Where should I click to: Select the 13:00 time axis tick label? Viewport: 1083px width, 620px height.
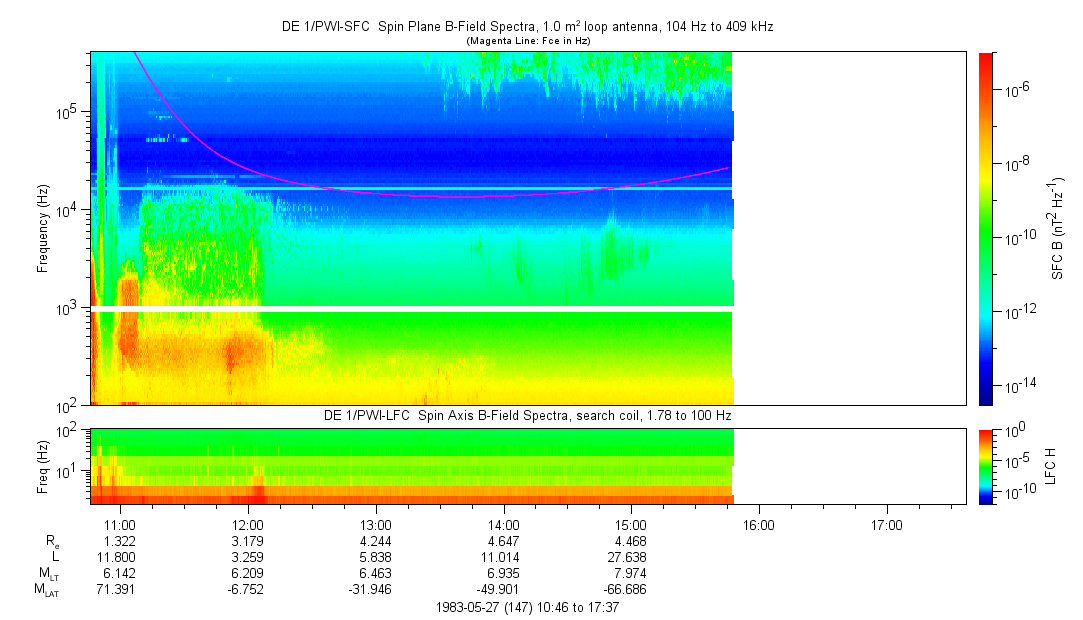pyautogui.click(x=375, y=525)
